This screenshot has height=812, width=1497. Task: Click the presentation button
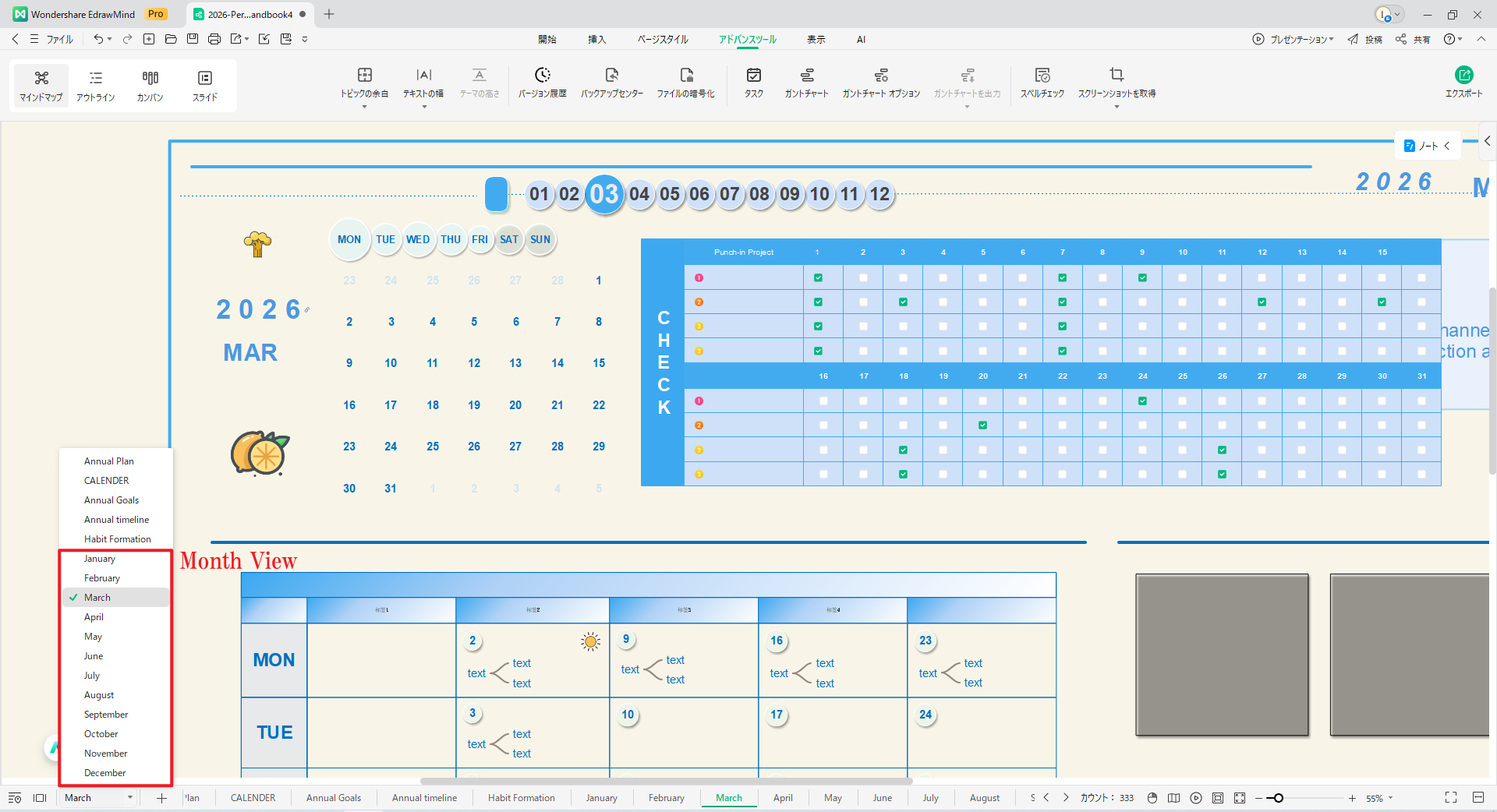tap(1293, 39)
